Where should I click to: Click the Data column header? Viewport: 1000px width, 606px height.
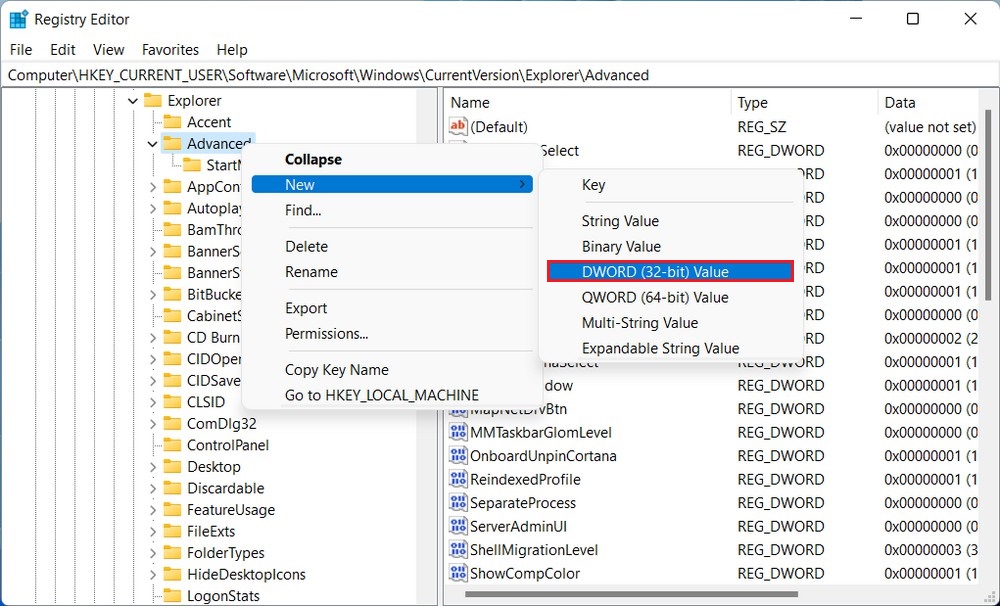click(x=928, y=103)
